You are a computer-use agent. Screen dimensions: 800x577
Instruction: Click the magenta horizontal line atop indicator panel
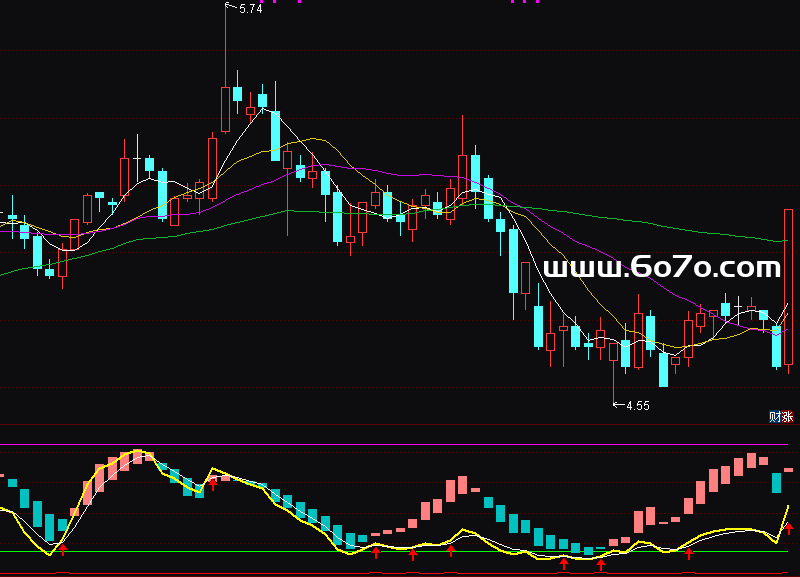(x=400, y=444)
